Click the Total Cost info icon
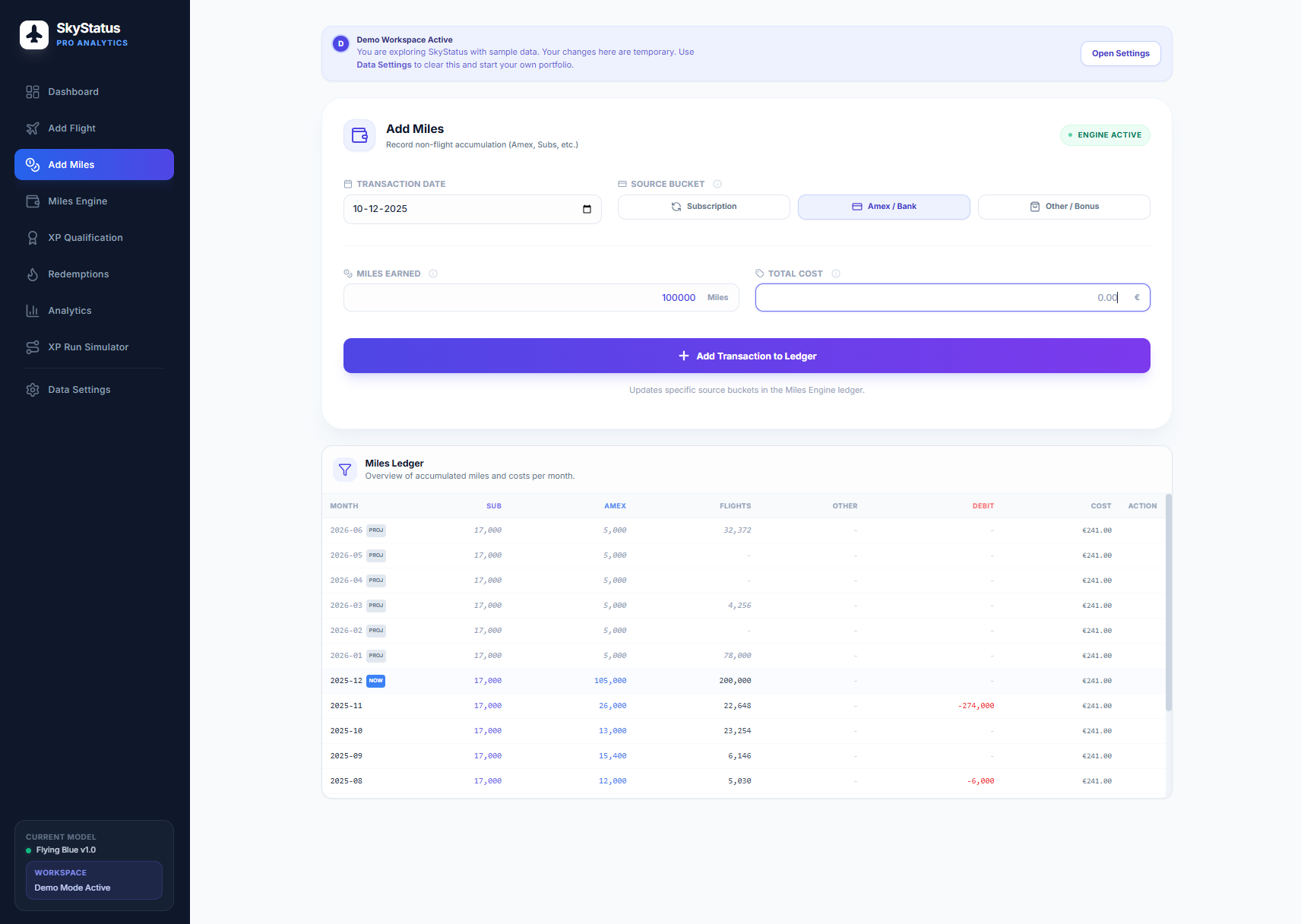The width and height of the screenshot is (1301, 924). coord(836,274)
